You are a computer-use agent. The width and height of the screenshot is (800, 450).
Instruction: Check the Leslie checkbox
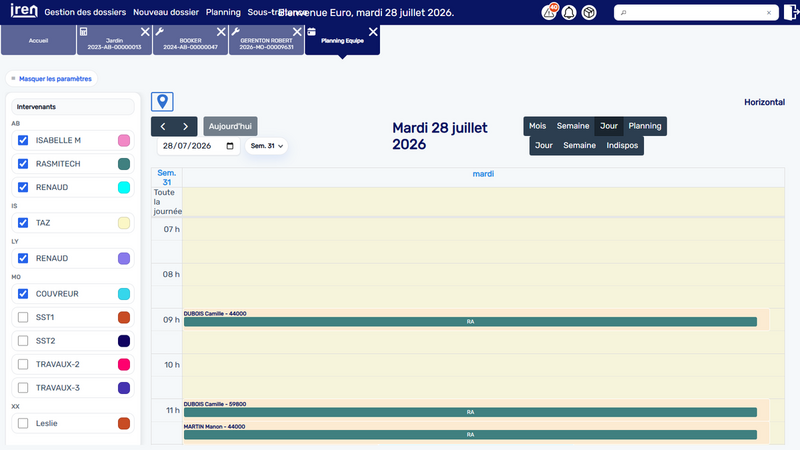[x=23, y=423]
